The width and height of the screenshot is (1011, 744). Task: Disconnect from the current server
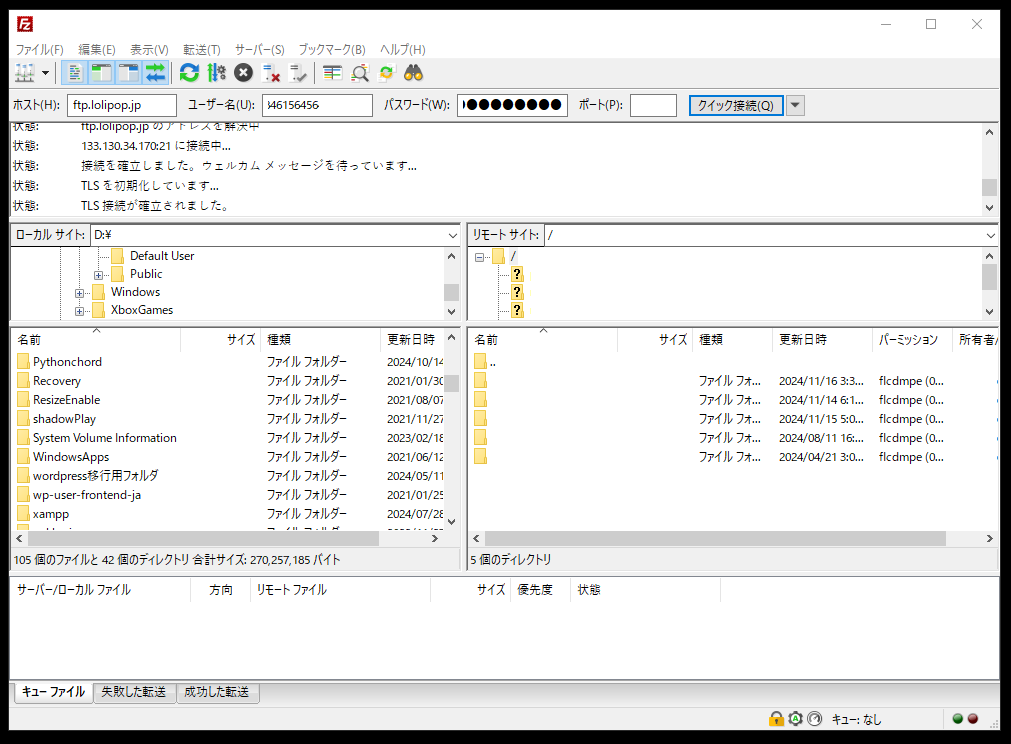tap(271, 73)
